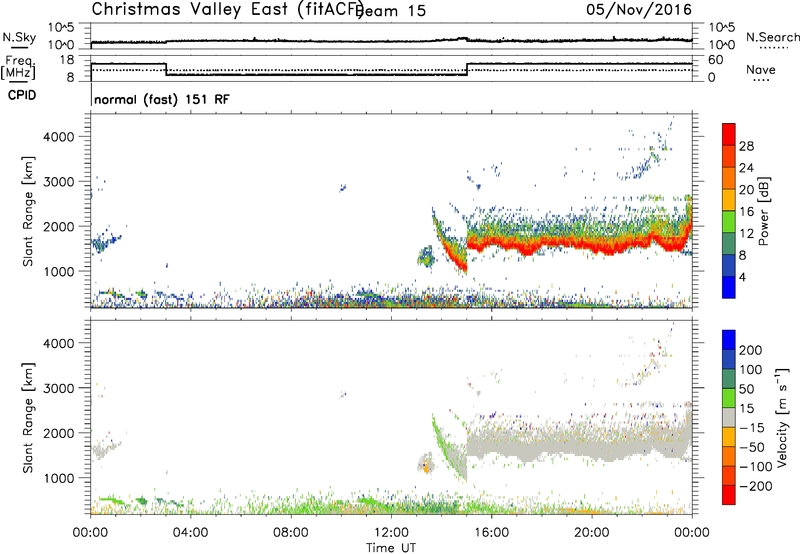Click the "20:00" time axis label

pyautogui.click(x=591, y=533)
